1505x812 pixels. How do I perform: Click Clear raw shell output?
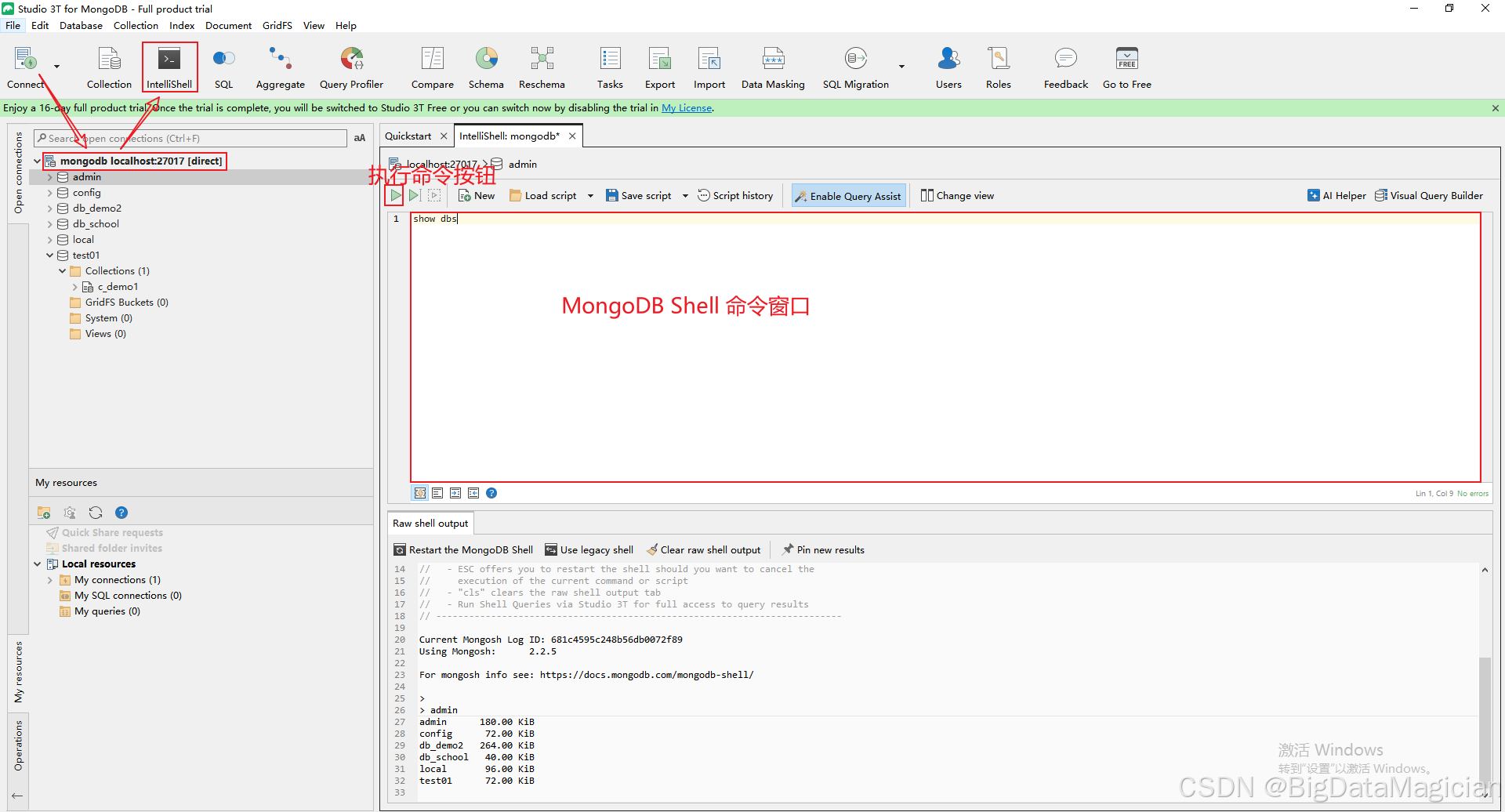point(703,549)
